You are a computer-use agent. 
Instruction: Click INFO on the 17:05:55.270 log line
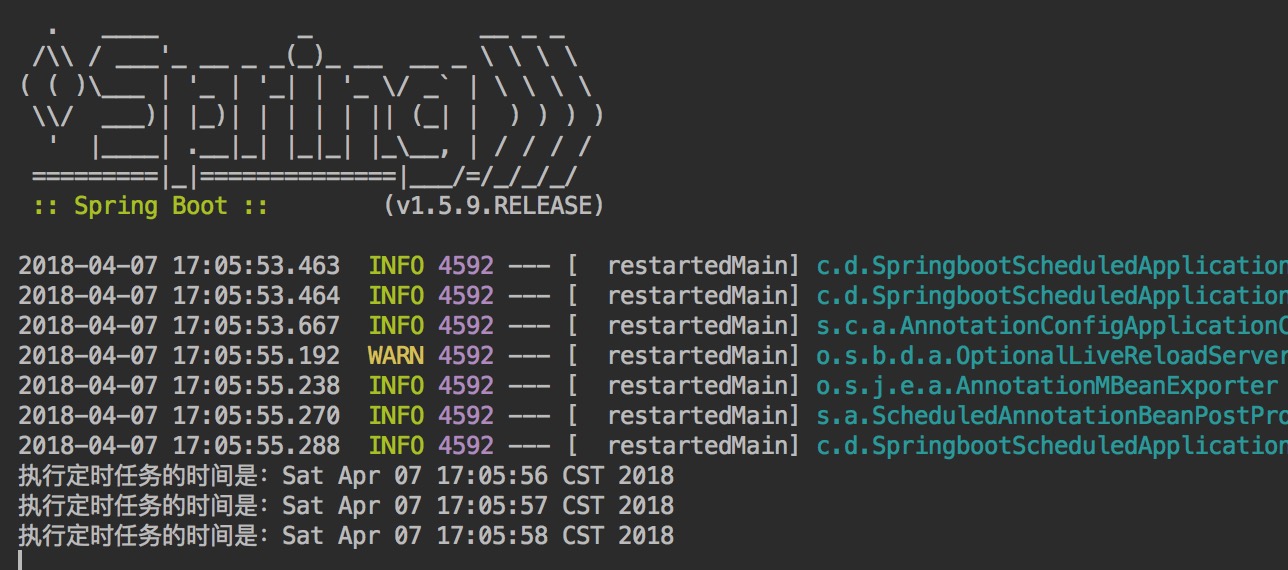click(x=396, y=416)
